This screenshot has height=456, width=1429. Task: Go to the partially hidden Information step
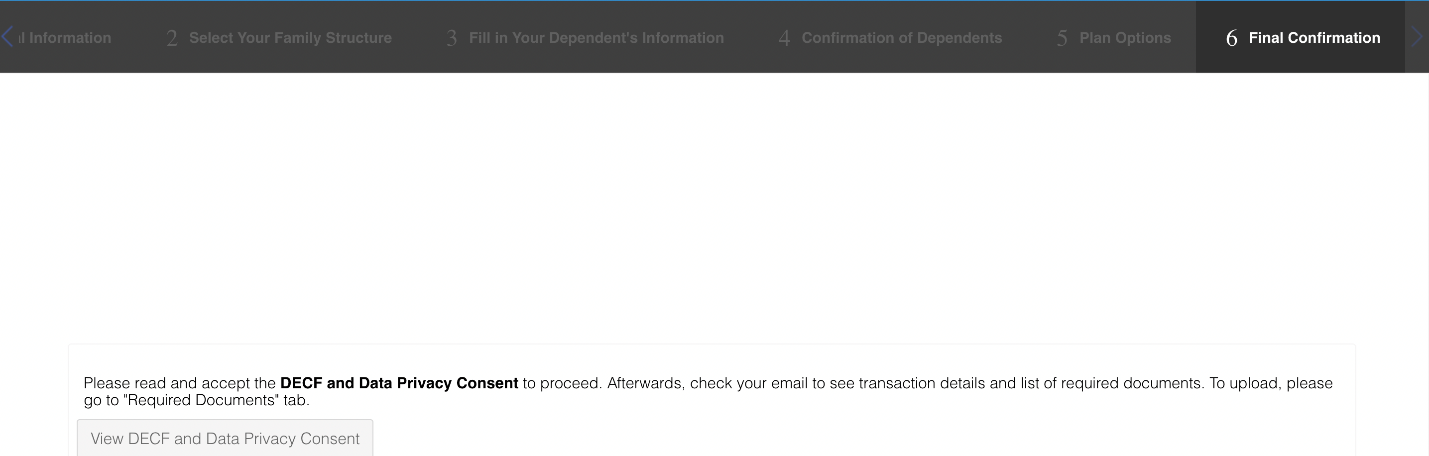click(68, 38)
